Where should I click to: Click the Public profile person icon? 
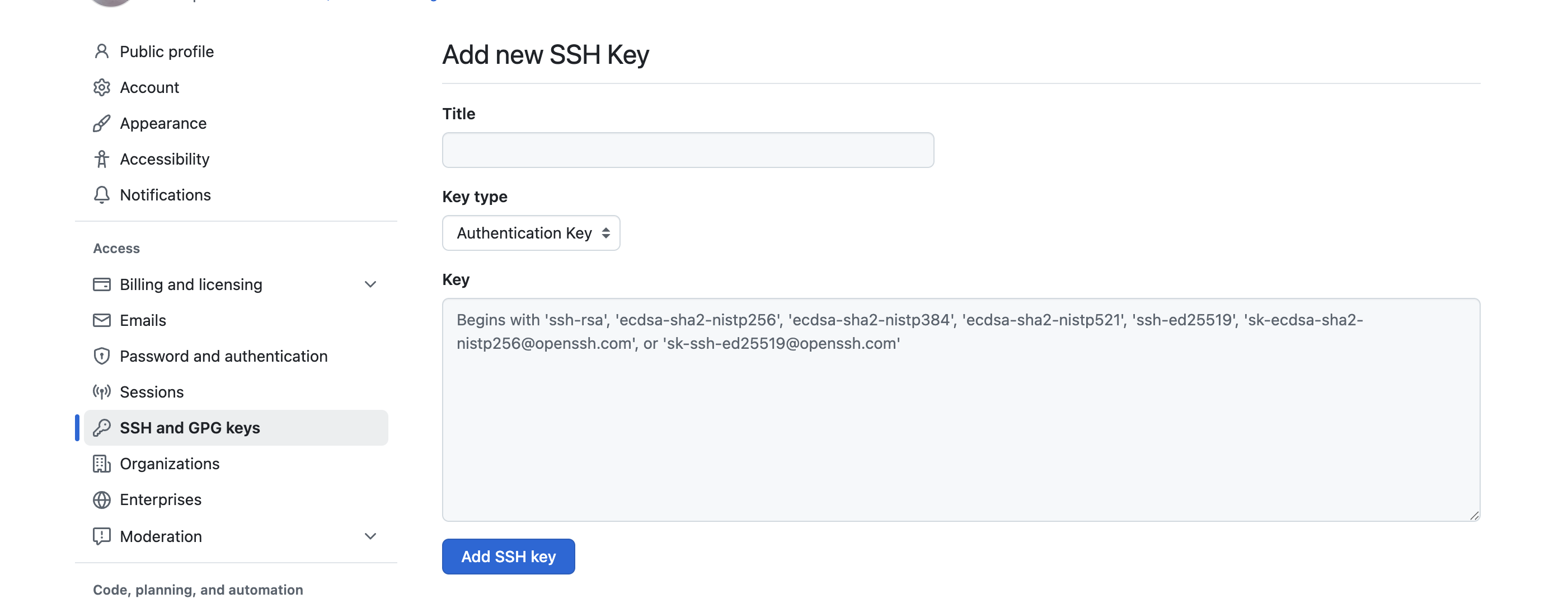click(102, 52)
